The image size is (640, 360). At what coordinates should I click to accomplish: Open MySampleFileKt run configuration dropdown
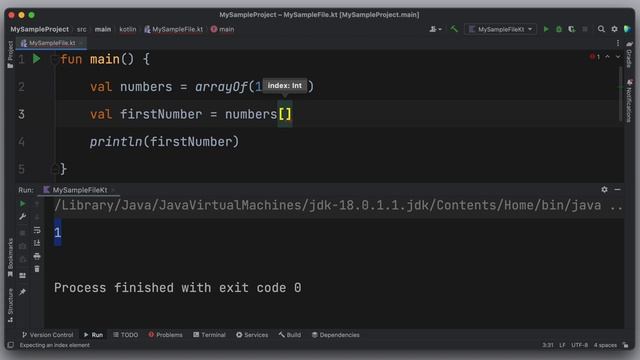point(500,29)
